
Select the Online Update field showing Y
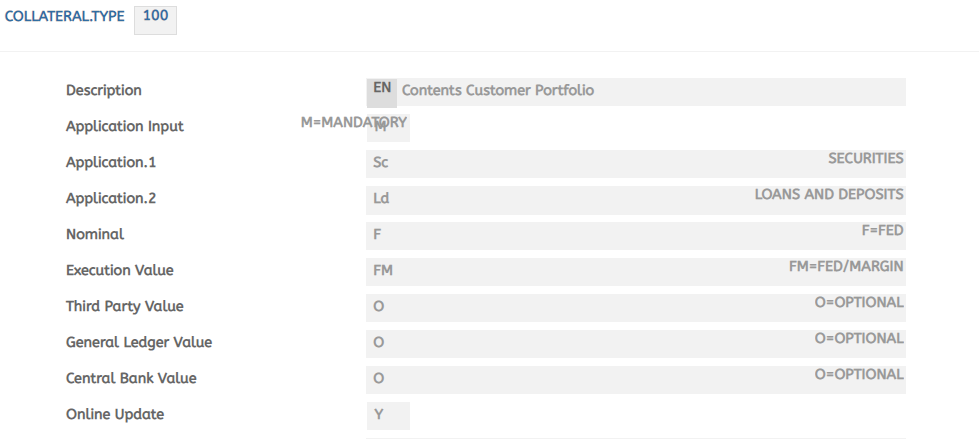coord(388,415)
